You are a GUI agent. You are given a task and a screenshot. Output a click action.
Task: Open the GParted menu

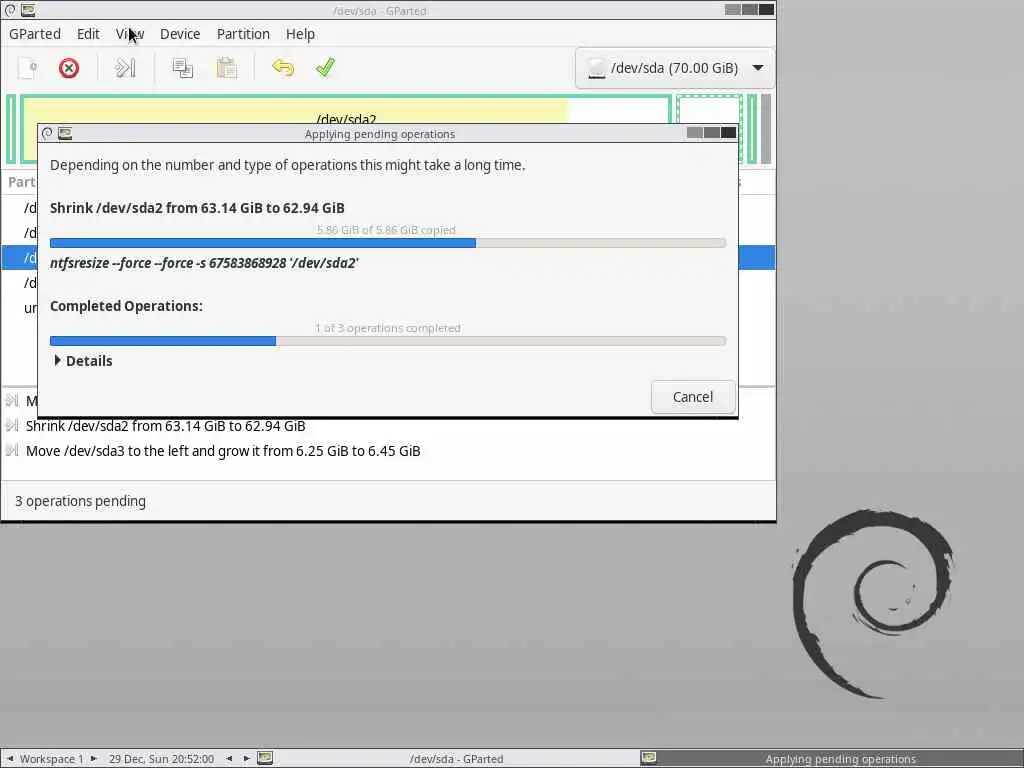(x=35, y=34)
